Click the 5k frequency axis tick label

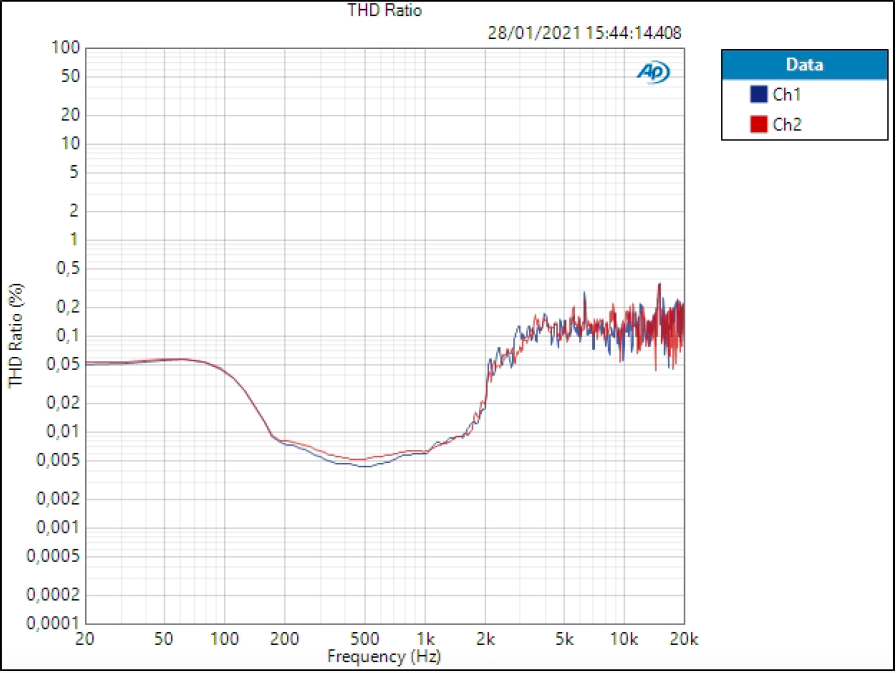click(x=565, y=639)
